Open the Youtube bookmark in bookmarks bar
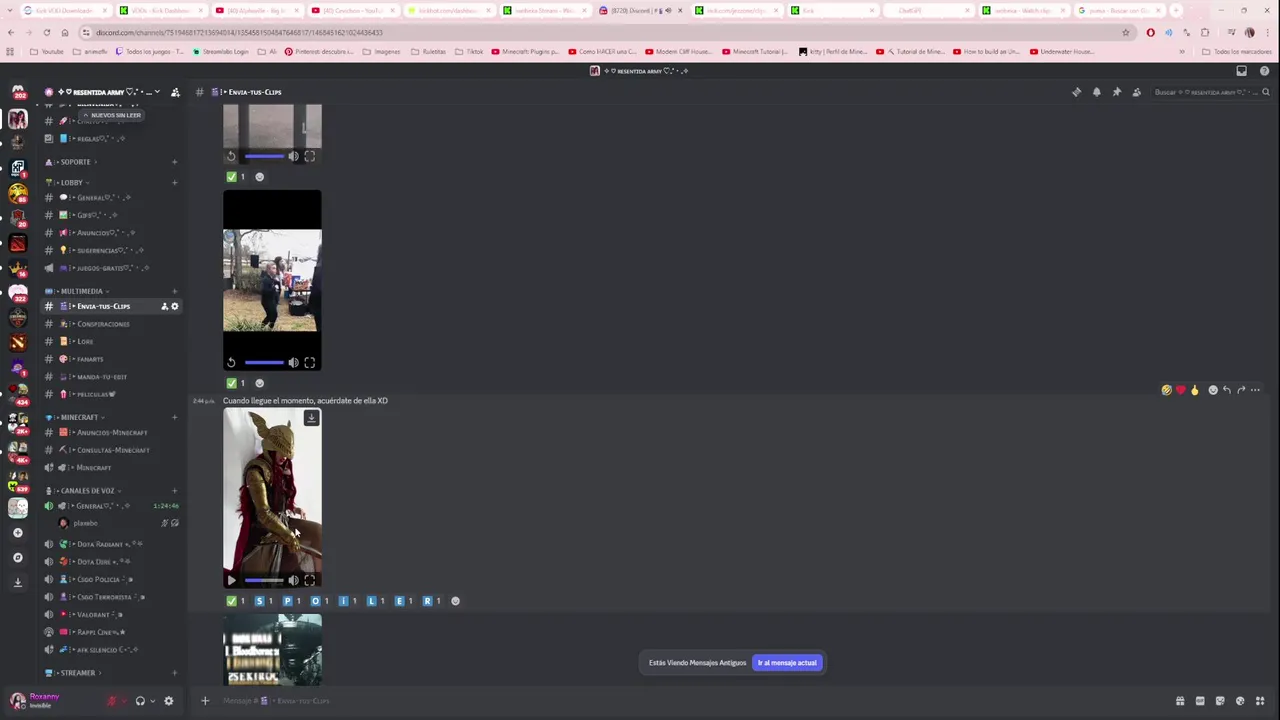 click(x=47, y=52)
